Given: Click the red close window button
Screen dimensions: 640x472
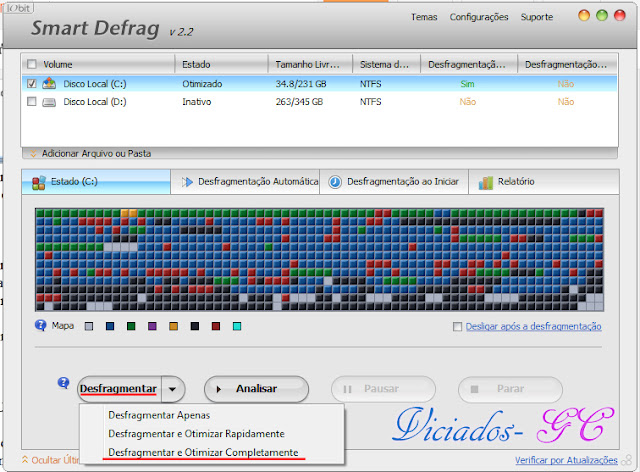Looking at the screenshot, I should [620, 16].
